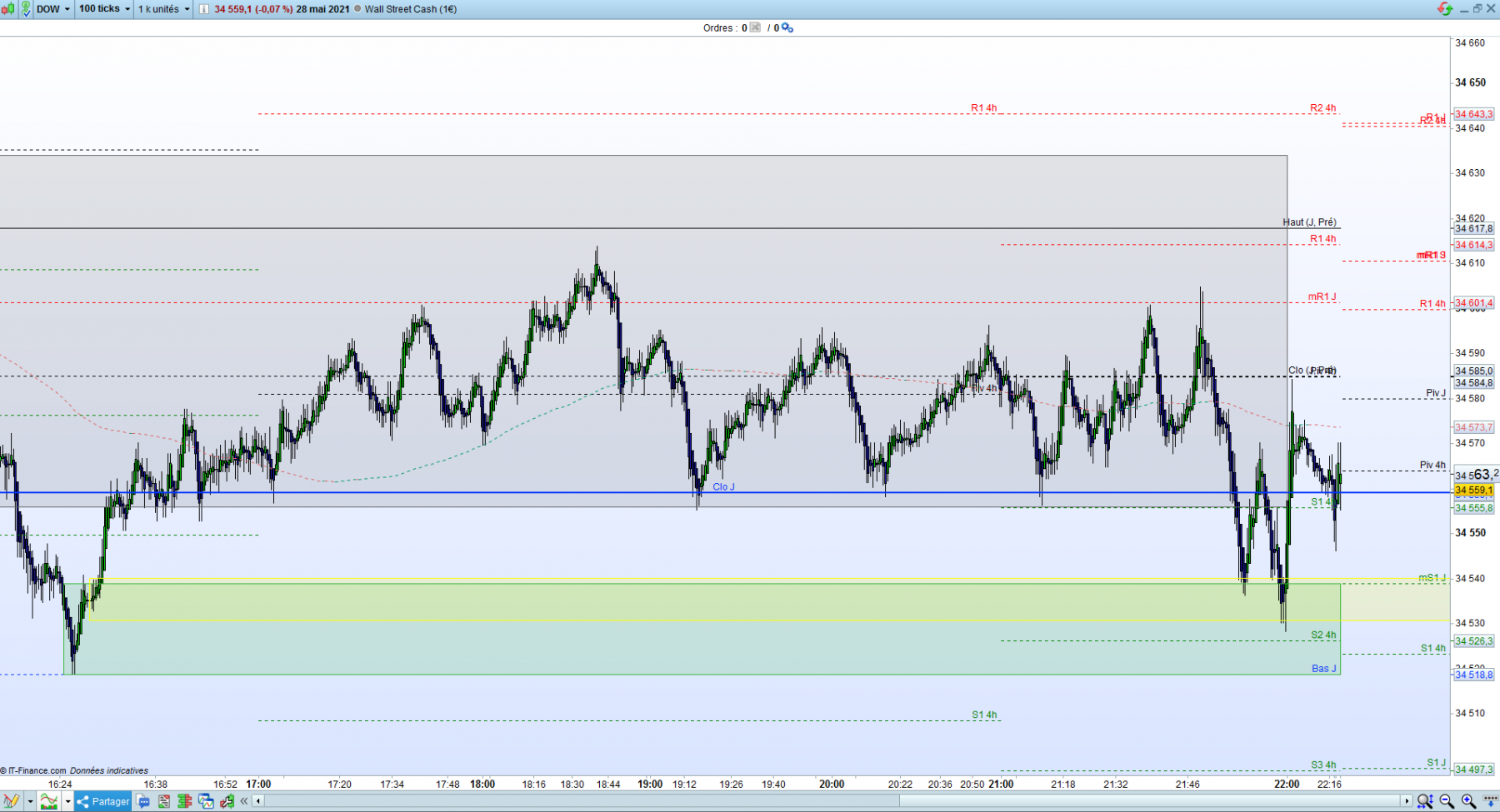Screen dimensions: 1500x812
Task: Open the indicators chart icon
Action: pyautogui.click(x=49, y=801)
